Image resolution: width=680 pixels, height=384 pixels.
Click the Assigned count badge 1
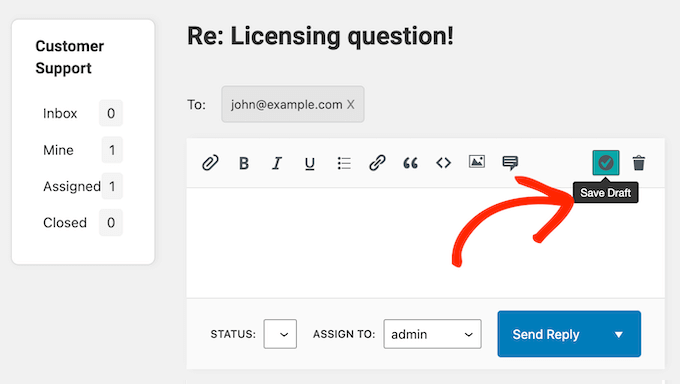(x=112, y=187)
